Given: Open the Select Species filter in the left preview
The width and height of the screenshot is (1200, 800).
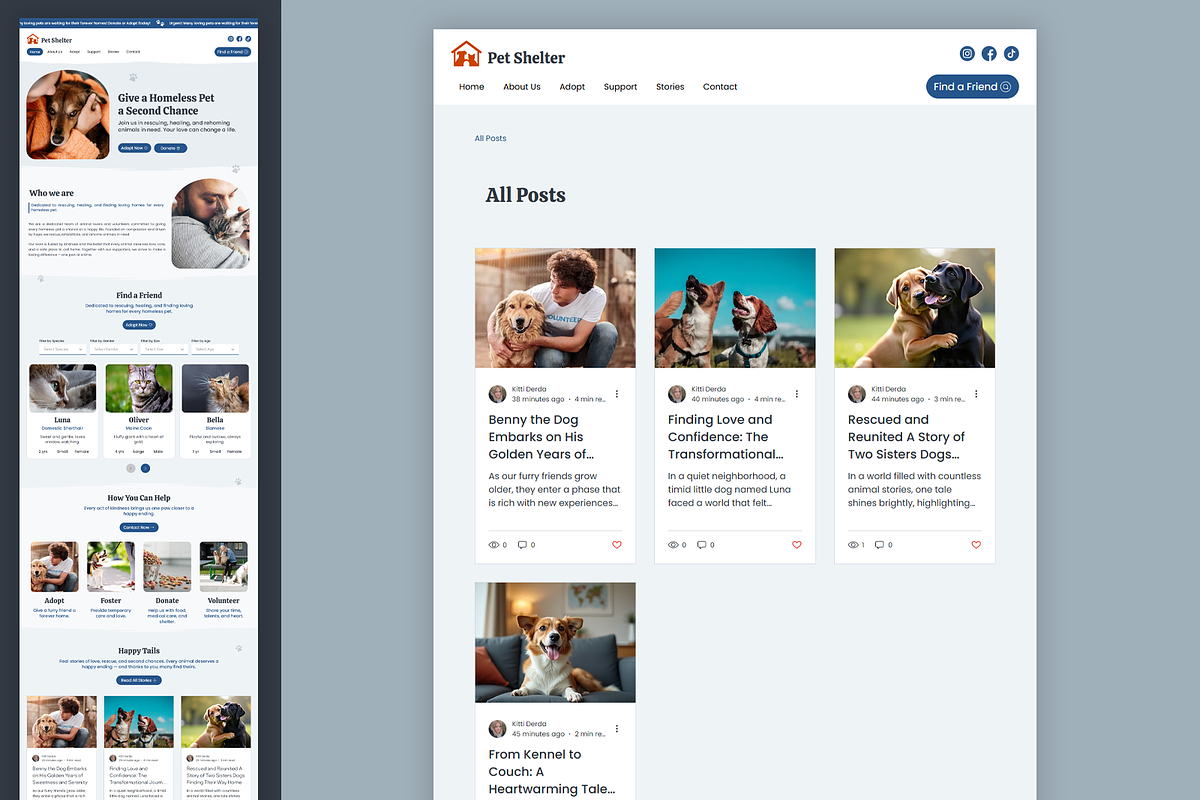Looking at the screenshot, I should [62, 349].
